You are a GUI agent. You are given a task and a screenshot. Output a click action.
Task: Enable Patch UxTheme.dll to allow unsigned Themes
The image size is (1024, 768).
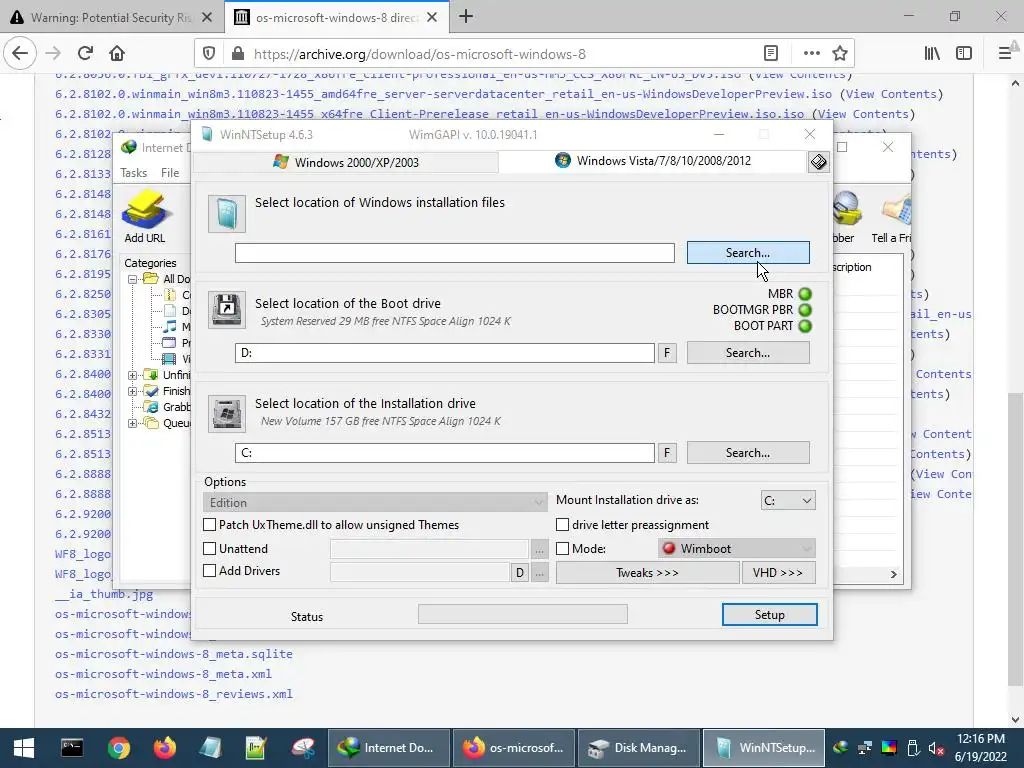(210, 524)
